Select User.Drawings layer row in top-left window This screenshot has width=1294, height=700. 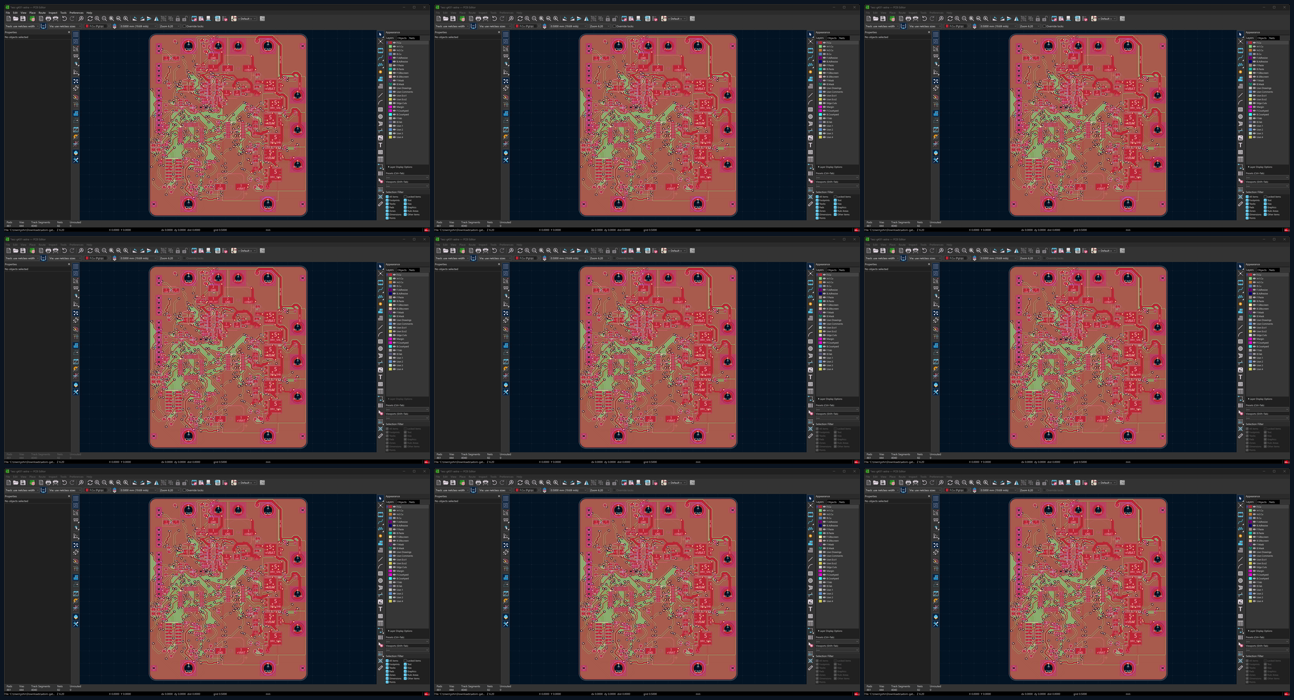tap(408, 88)
